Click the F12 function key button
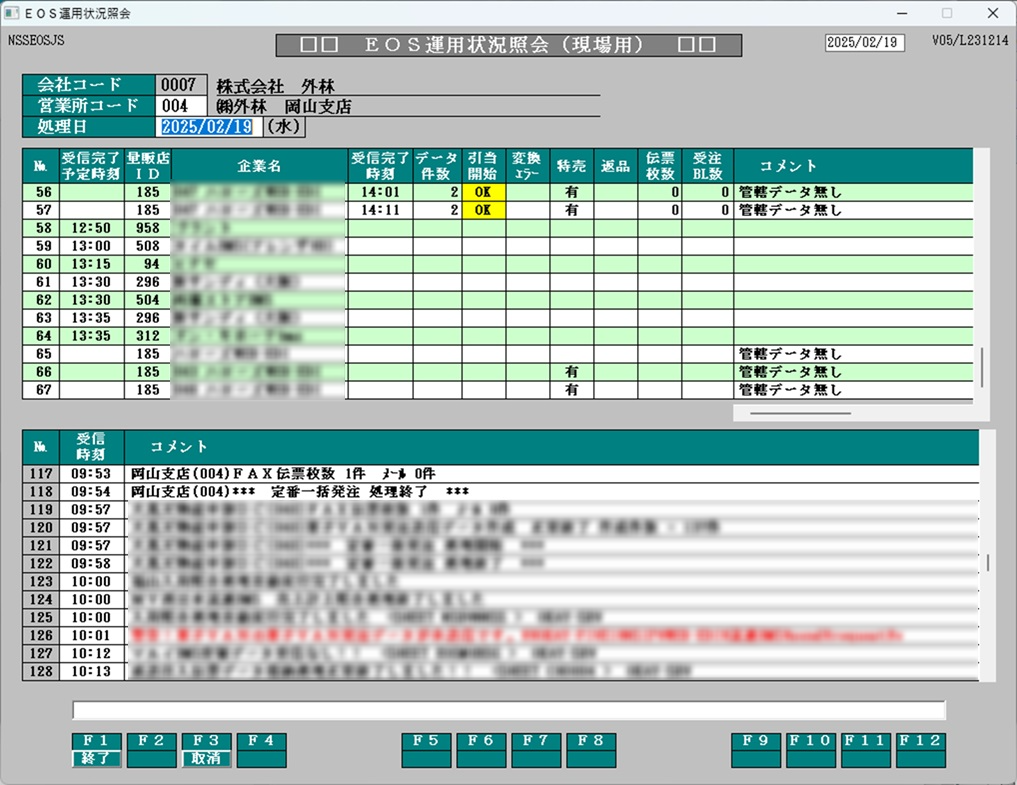Screen dimensions: 1017x785 (920, 750)
